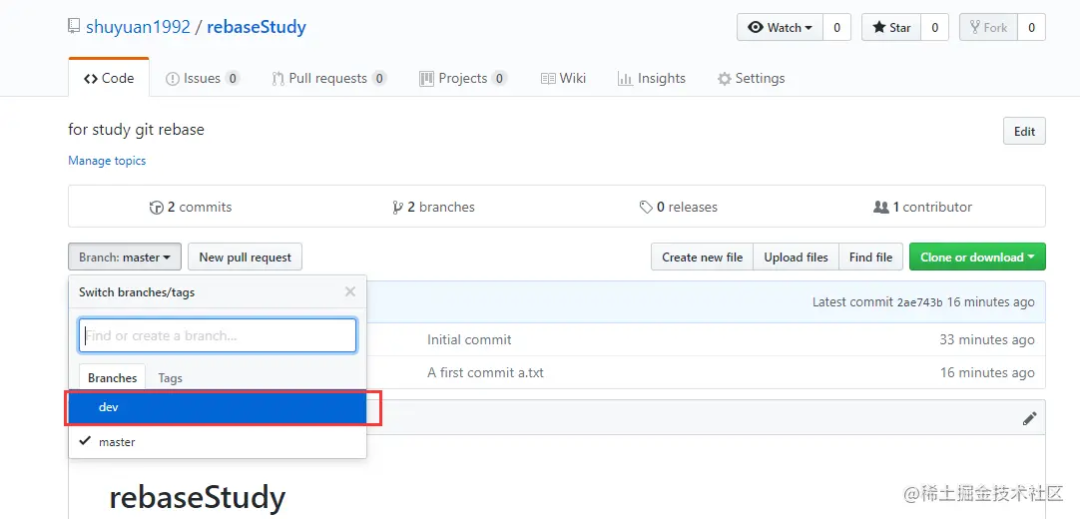Open the rebaseStudy repository link
Image resolution: width=1080 pixels, height=519 pixels.
[x=256, y=28]
